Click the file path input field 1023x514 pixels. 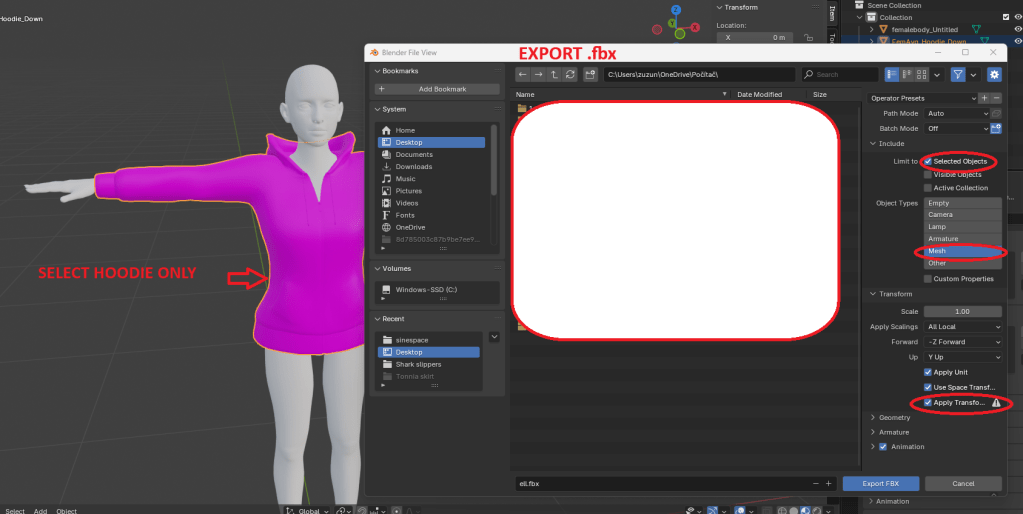[x=698, y=74]
